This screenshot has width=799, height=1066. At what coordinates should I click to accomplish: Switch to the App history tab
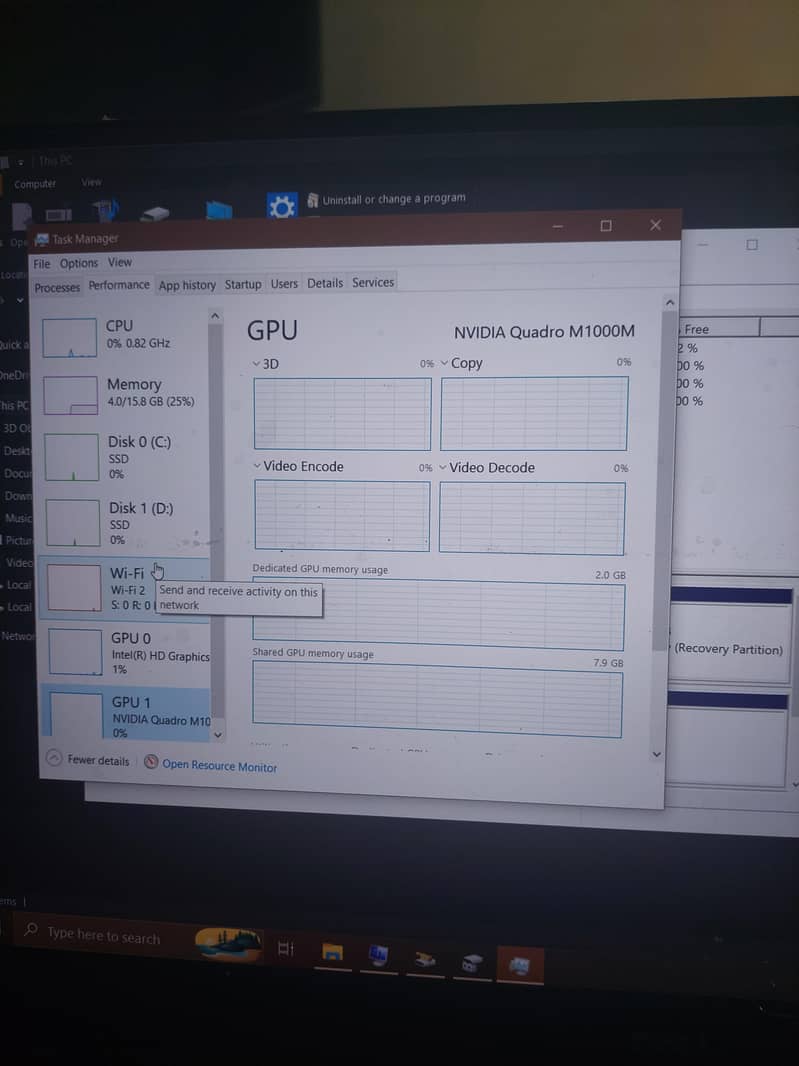pos(187,286)
